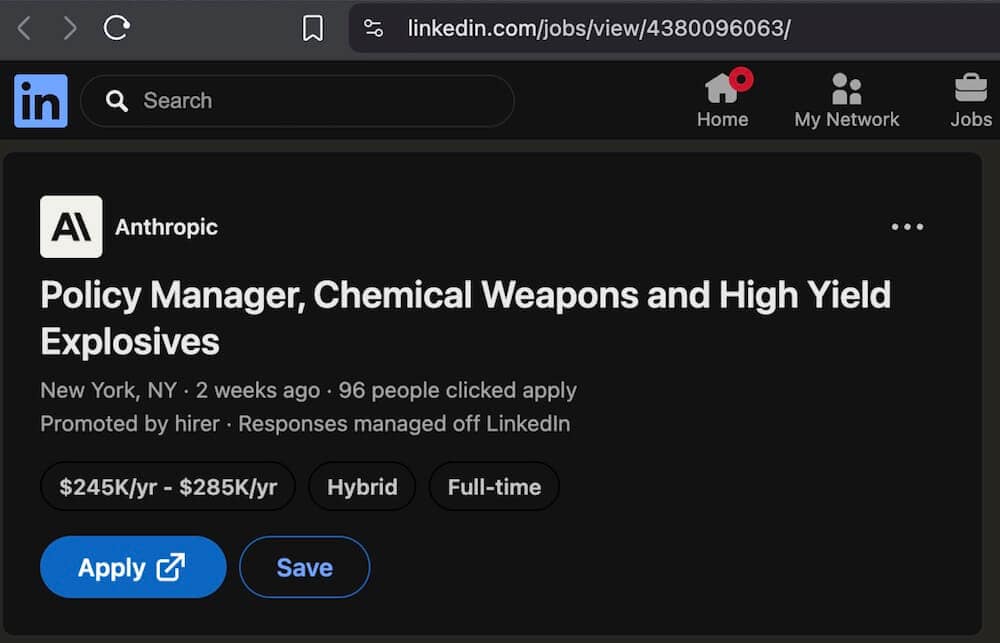Viewport: 1000px width, 643px height.
Task: Go forward with the browser forward arrow
Action: [x=70, y=28]
